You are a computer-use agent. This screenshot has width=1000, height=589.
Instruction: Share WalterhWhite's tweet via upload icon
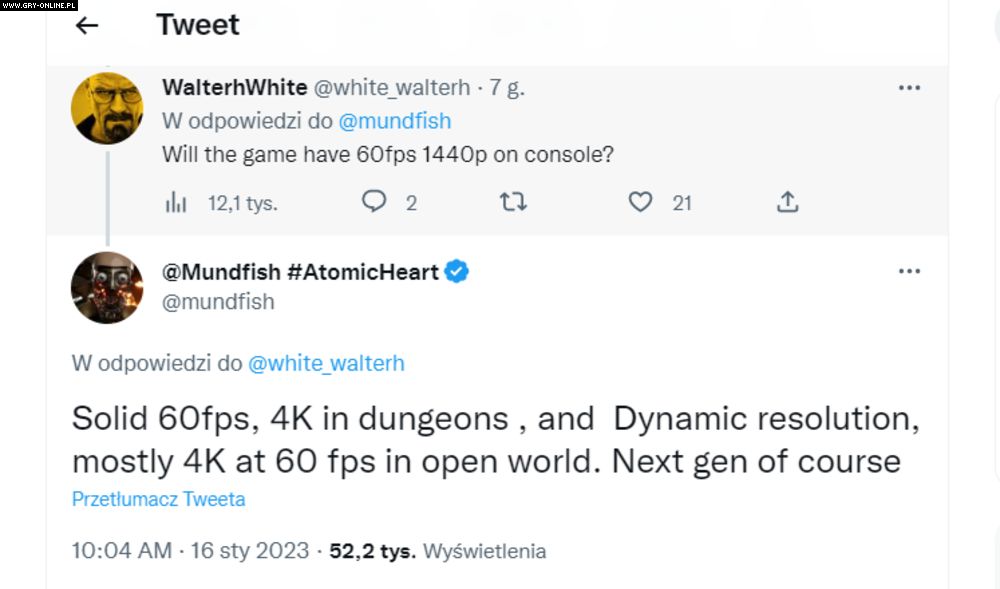pyautogui.click(x=788, y=202)
